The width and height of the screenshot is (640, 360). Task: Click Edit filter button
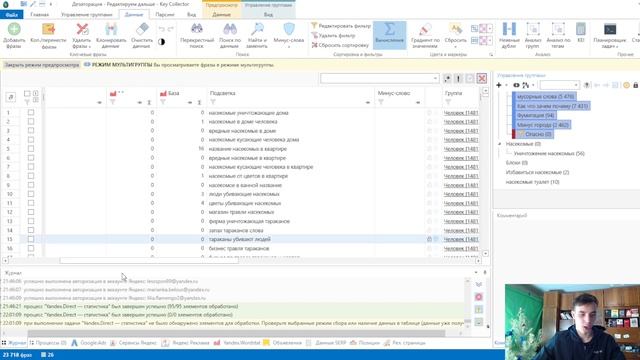click(x=341, y=26)
